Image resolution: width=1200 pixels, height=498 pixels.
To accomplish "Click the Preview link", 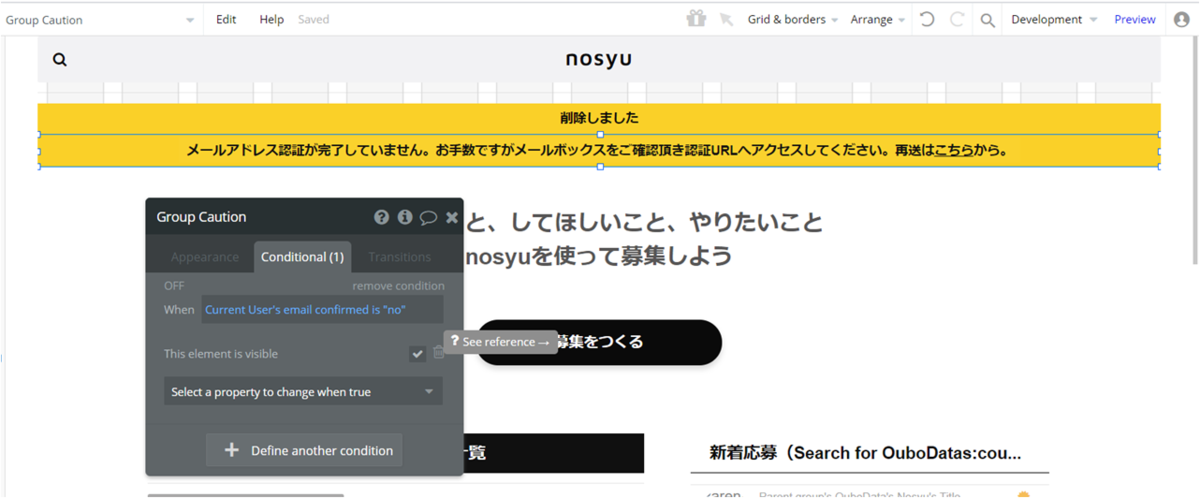I will coord(1135,19).
